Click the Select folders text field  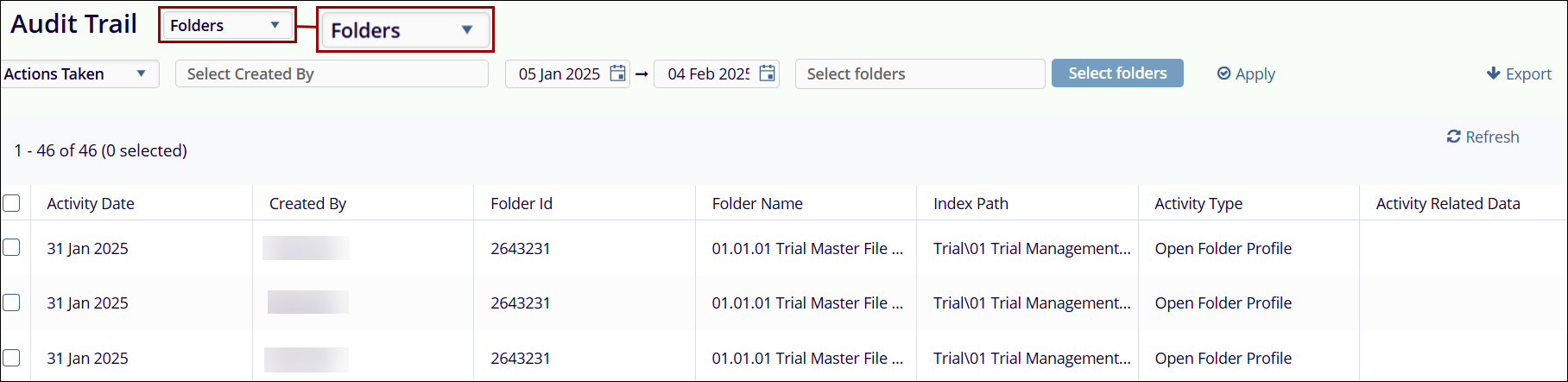click(x=920, y=73)
